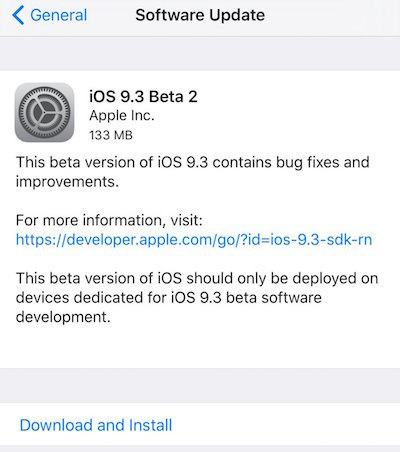Viewport: 400px width, 452px height.
Task: Tap the Apple Inc. publisher label
Action: (x=122, y=116)
